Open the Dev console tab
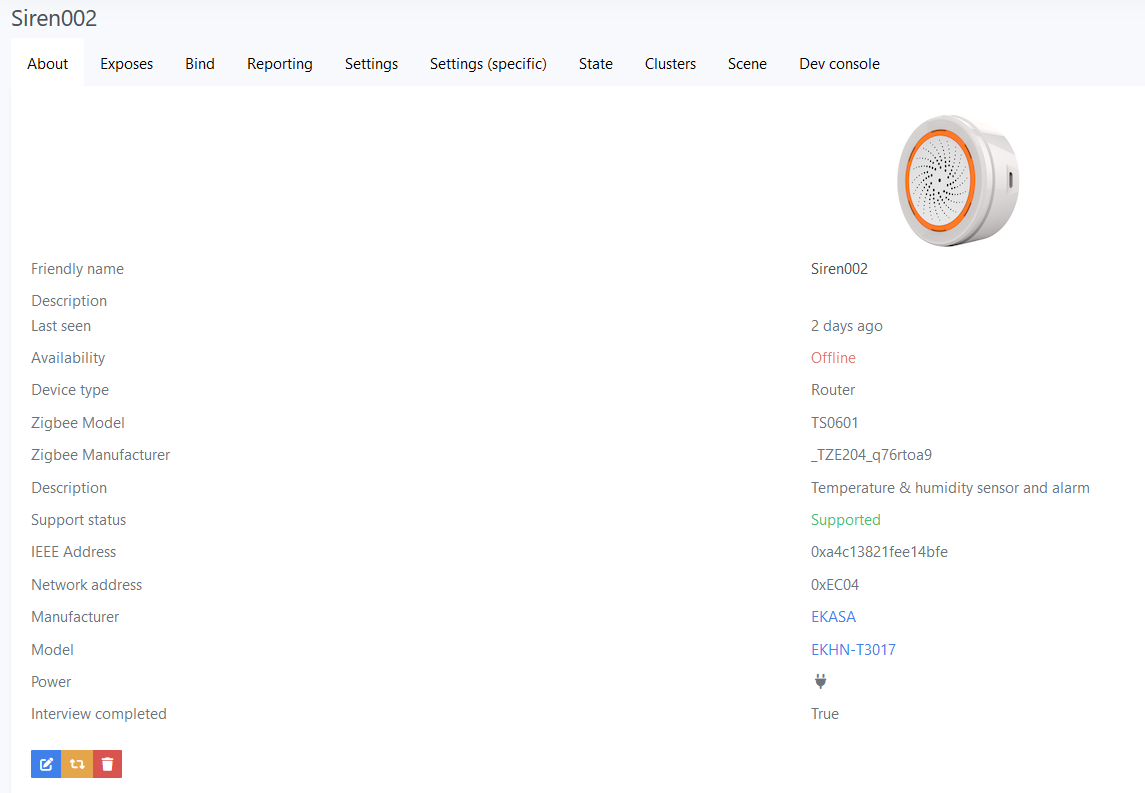Viewport: 1145px width, 793px height. [x=839, y=63]
